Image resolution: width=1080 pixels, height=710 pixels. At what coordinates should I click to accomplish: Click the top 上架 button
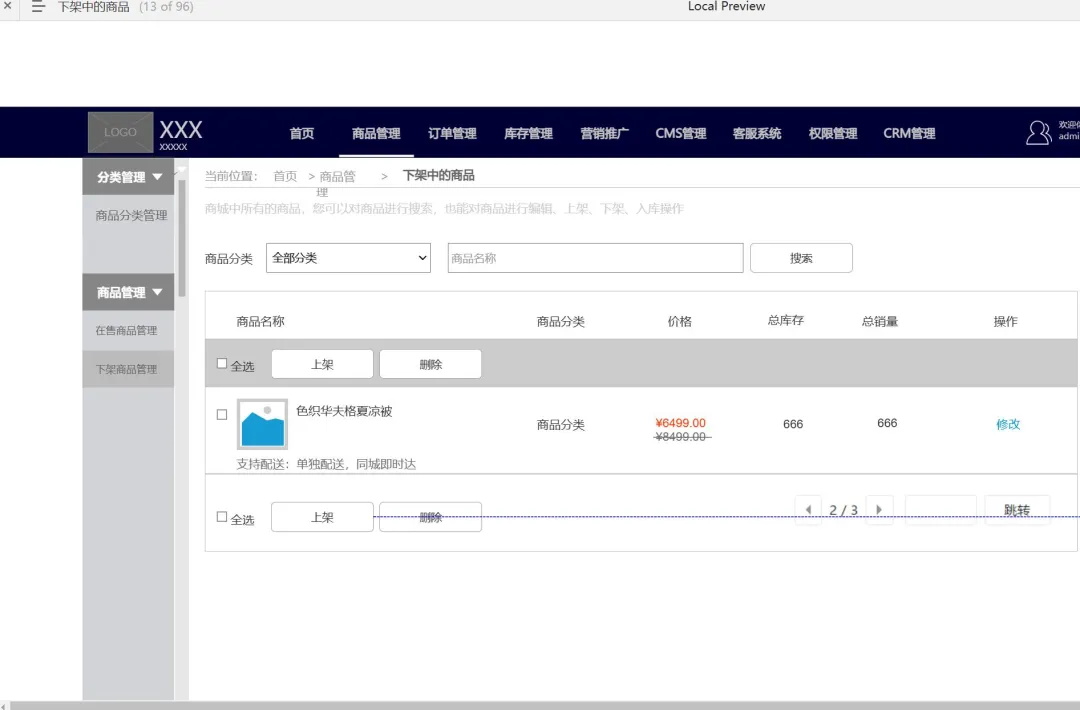(x=322, y=364)
